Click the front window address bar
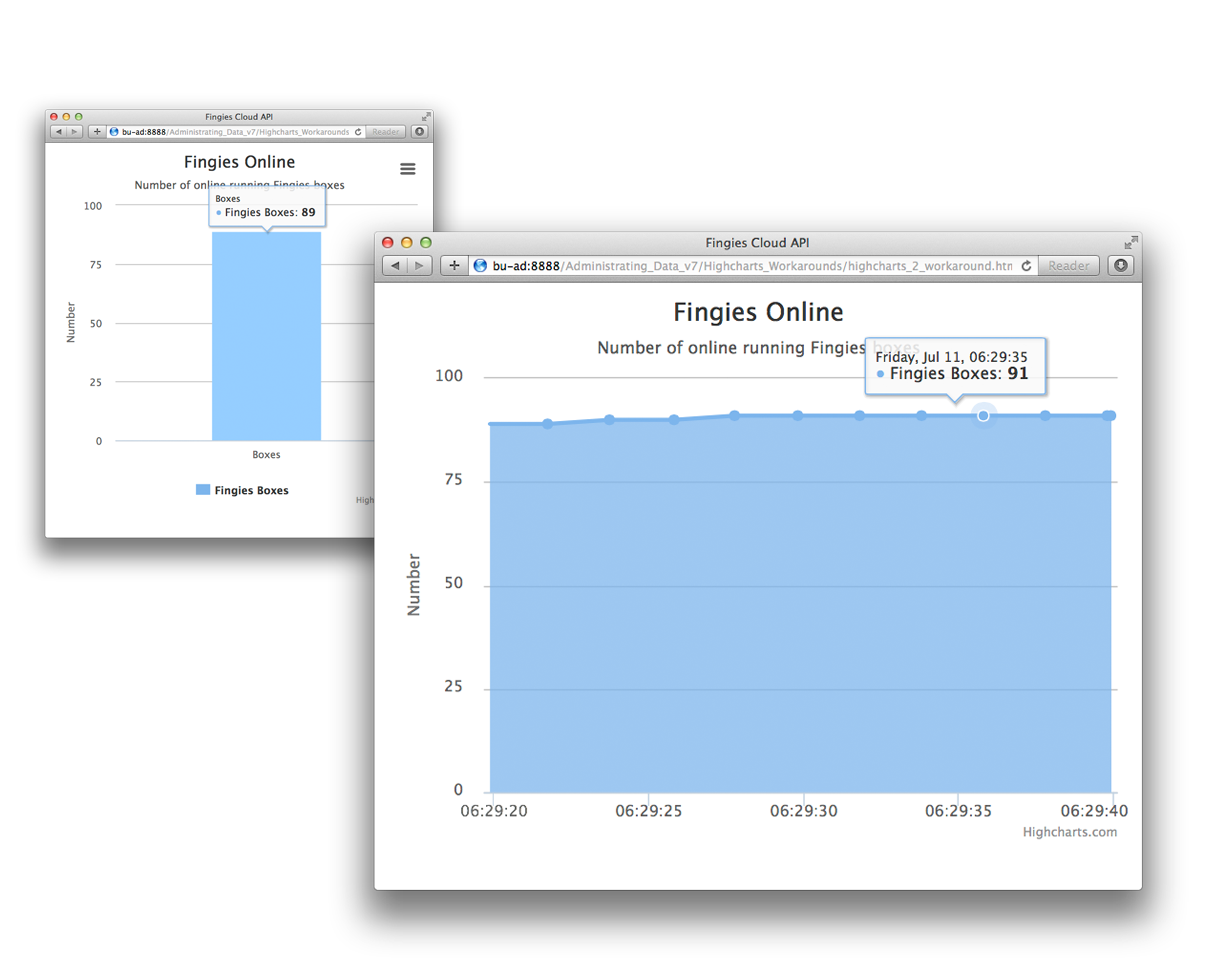Image resolution: width=1206 pixels, height=958 pixels. click(750, 266)
